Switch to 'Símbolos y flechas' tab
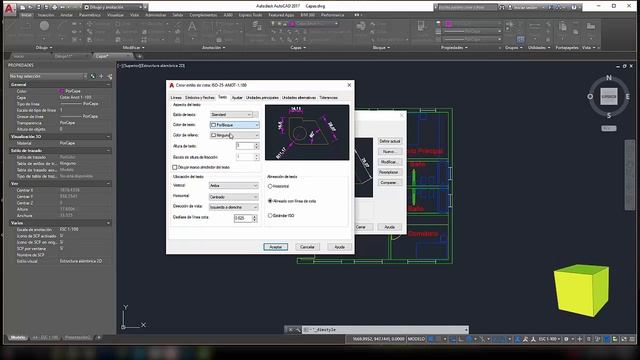 [x=200, y=98]
